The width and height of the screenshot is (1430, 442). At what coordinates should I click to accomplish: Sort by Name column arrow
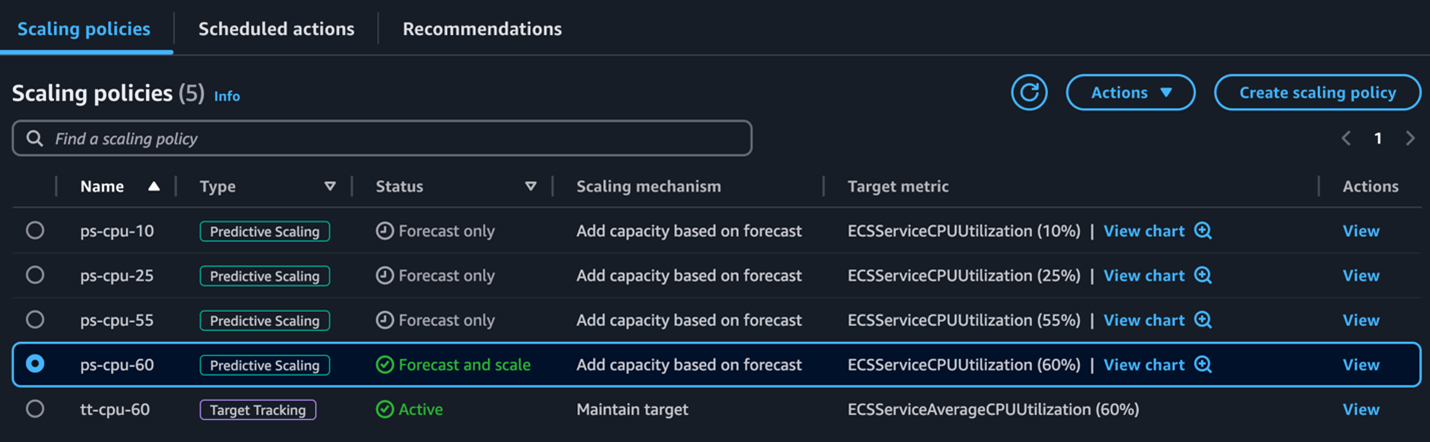click(153, 187)
